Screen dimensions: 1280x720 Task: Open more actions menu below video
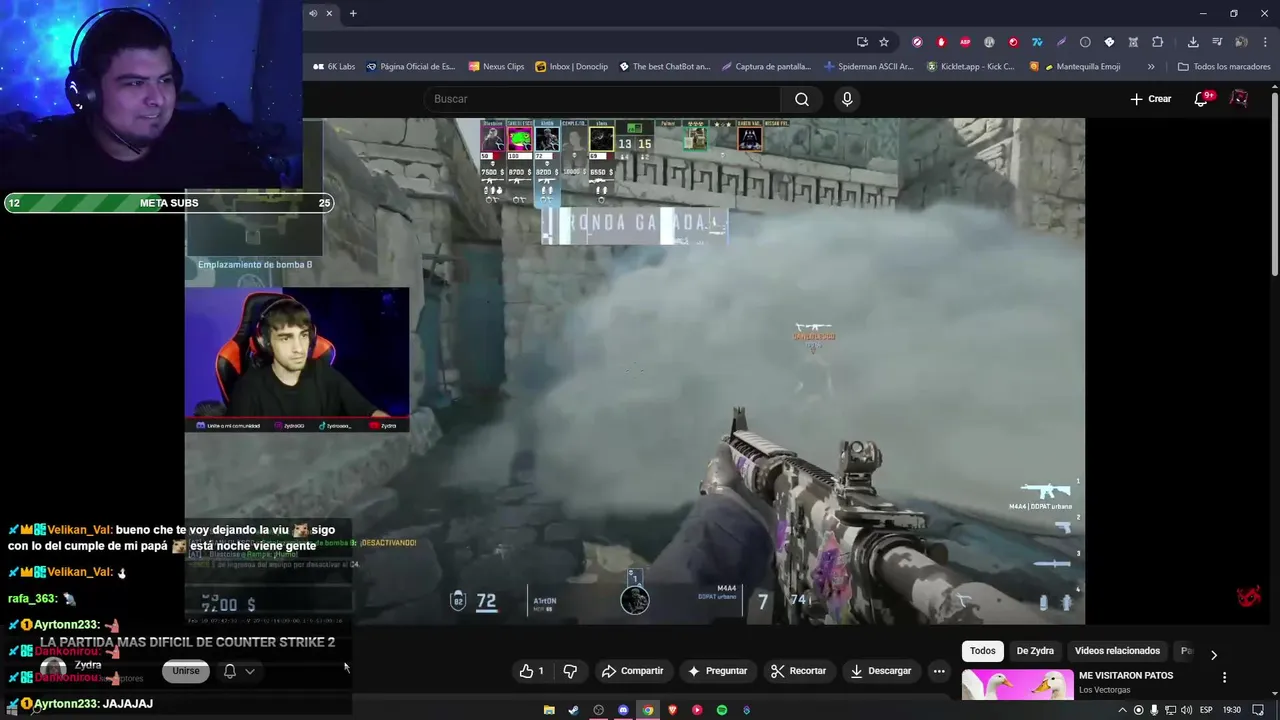[x=939, y=671]
